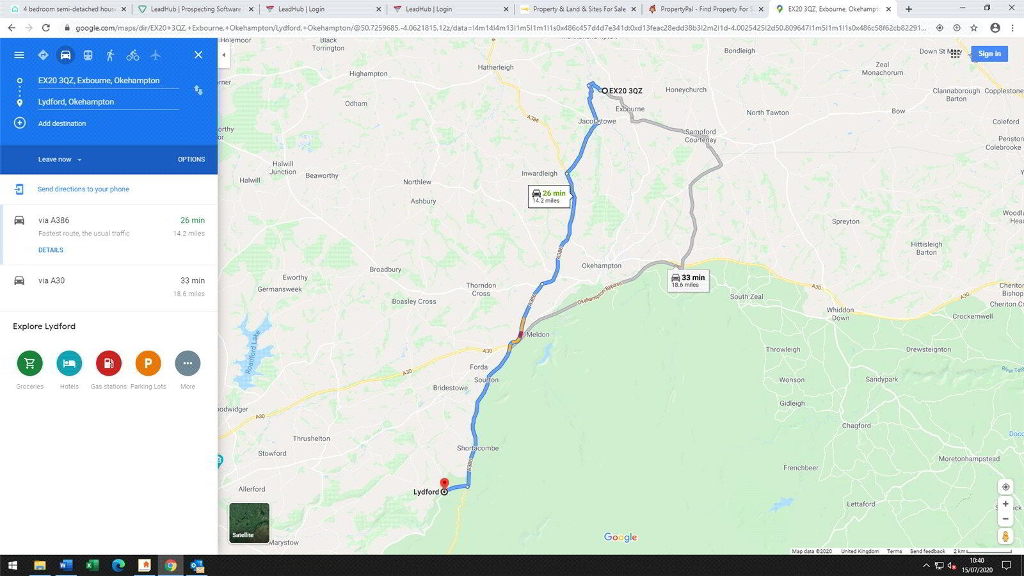Image resolution: width=1024 pixels, height=576 pixels.
Task: Open the Hotels icon under Explore Lydford
Action: tap(69, 363)
